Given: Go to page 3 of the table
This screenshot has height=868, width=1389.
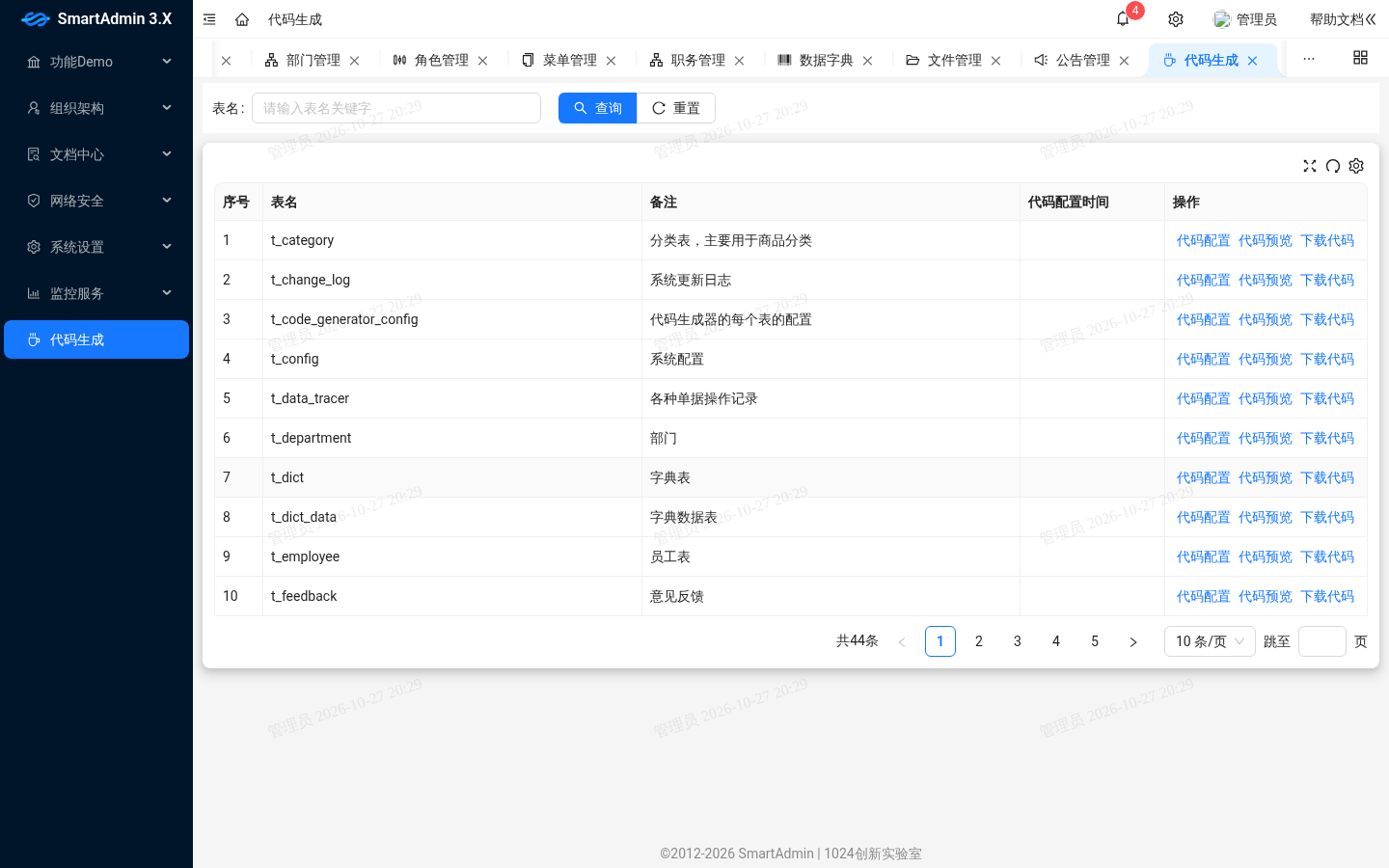Looking at the screenshot, I should (1018, 641).
